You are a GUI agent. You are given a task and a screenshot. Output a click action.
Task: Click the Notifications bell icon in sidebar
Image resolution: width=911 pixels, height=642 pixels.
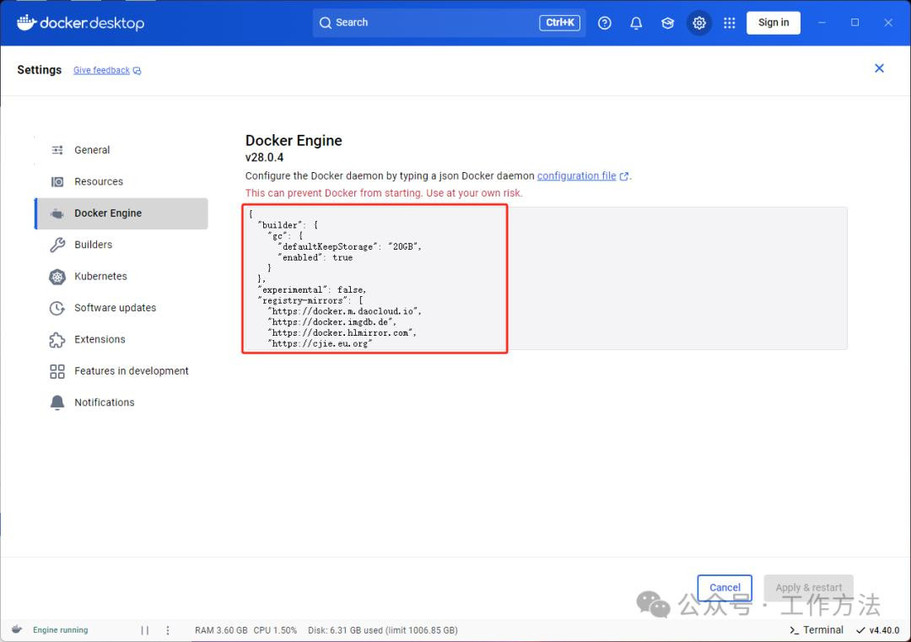click(57, 403)
